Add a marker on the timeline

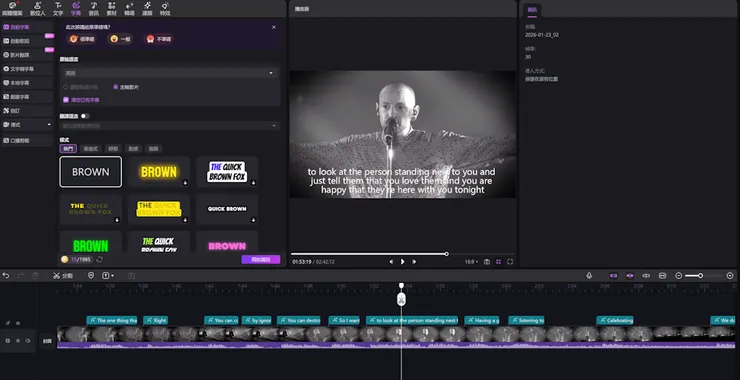[x=91, y=275]
